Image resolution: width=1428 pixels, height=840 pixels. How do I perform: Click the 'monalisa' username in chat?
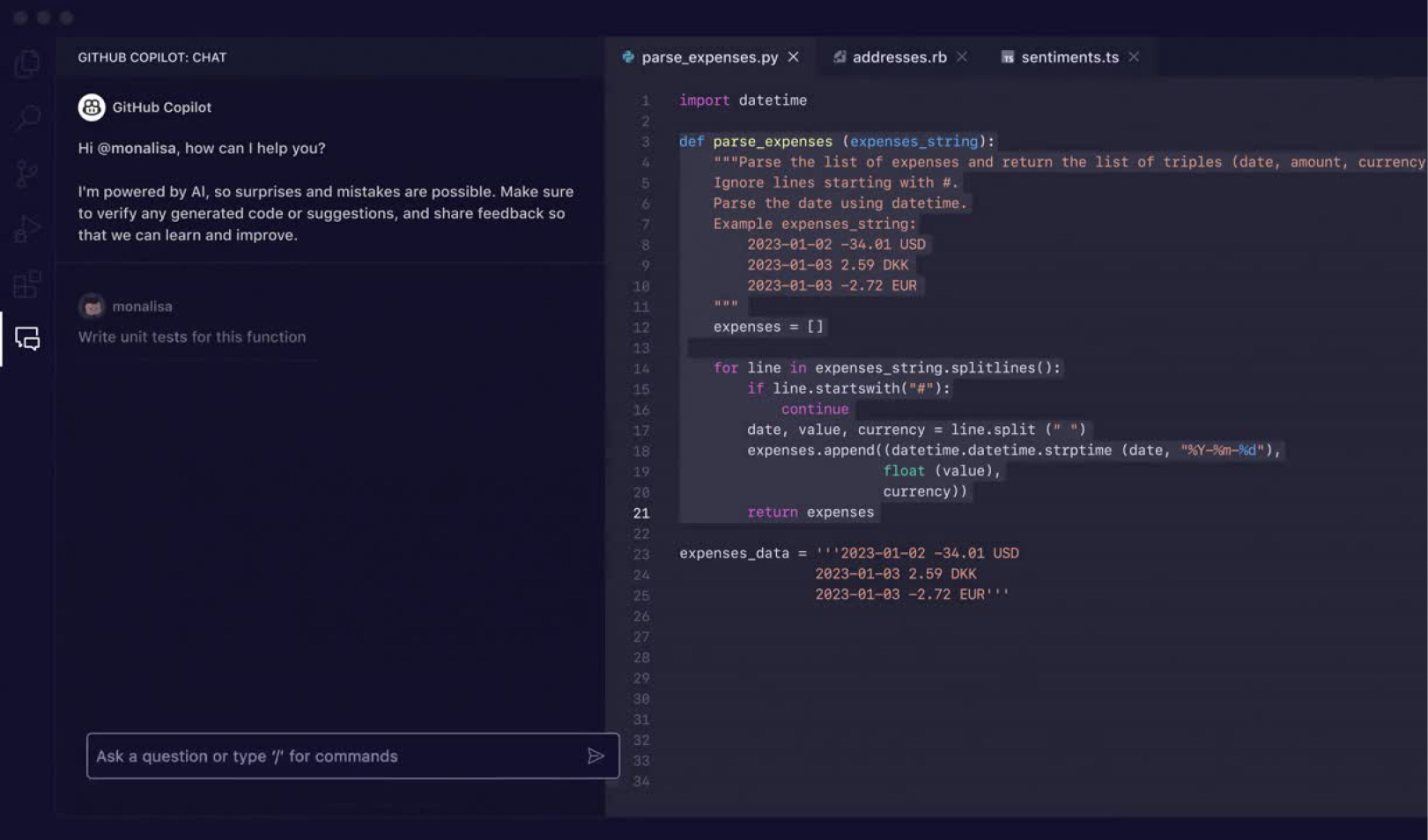coord(143,306)
